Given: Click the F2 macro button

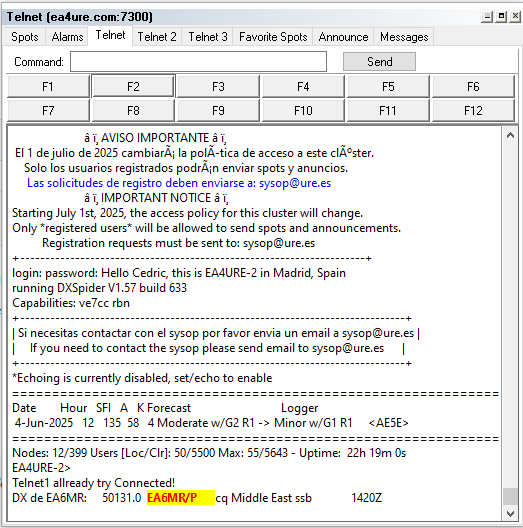Looking at the screenshot, I should (133, 87).
